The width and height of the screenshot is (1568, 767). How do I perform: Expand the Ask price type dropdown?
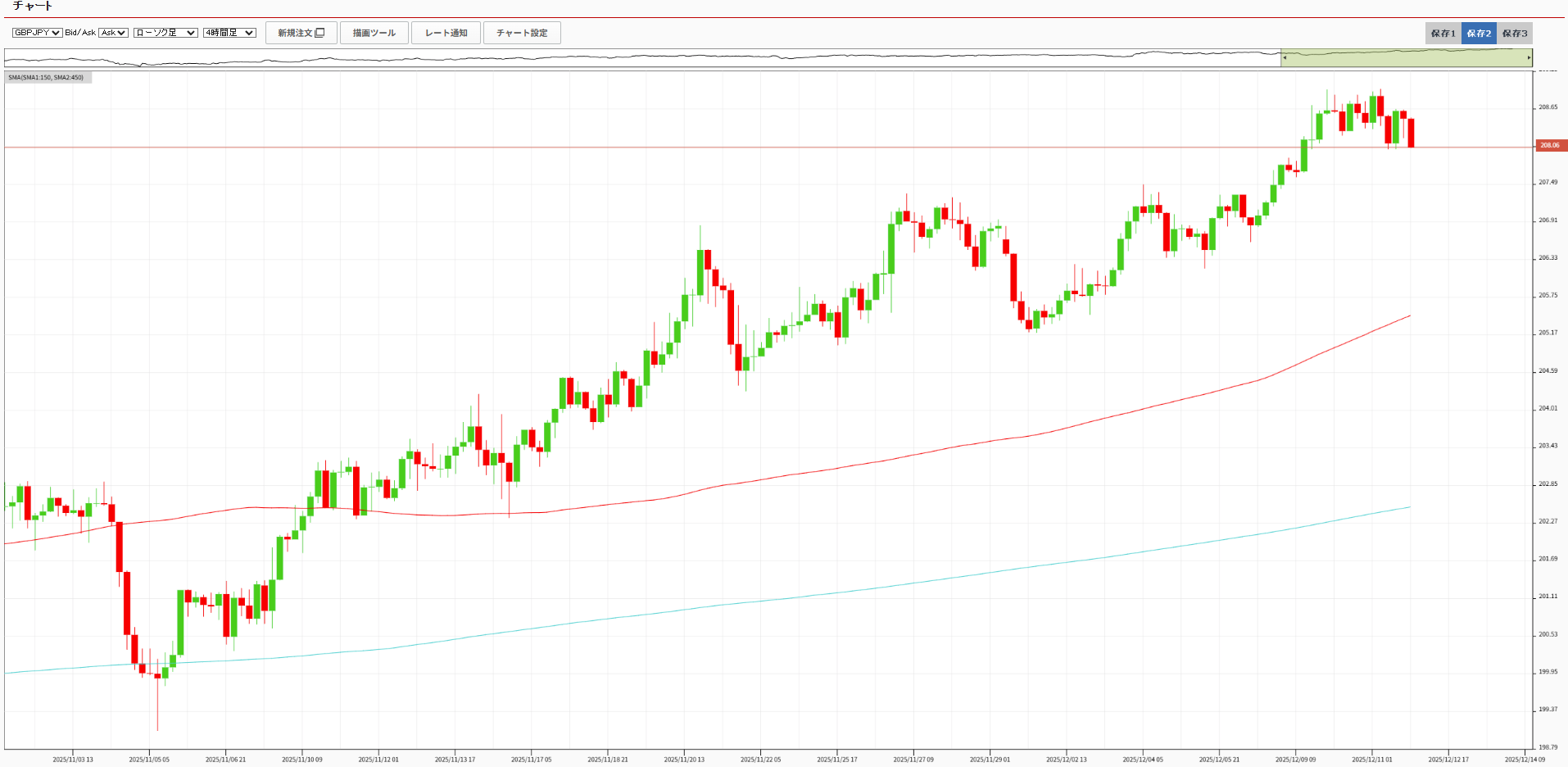click(x=113, y=33)
